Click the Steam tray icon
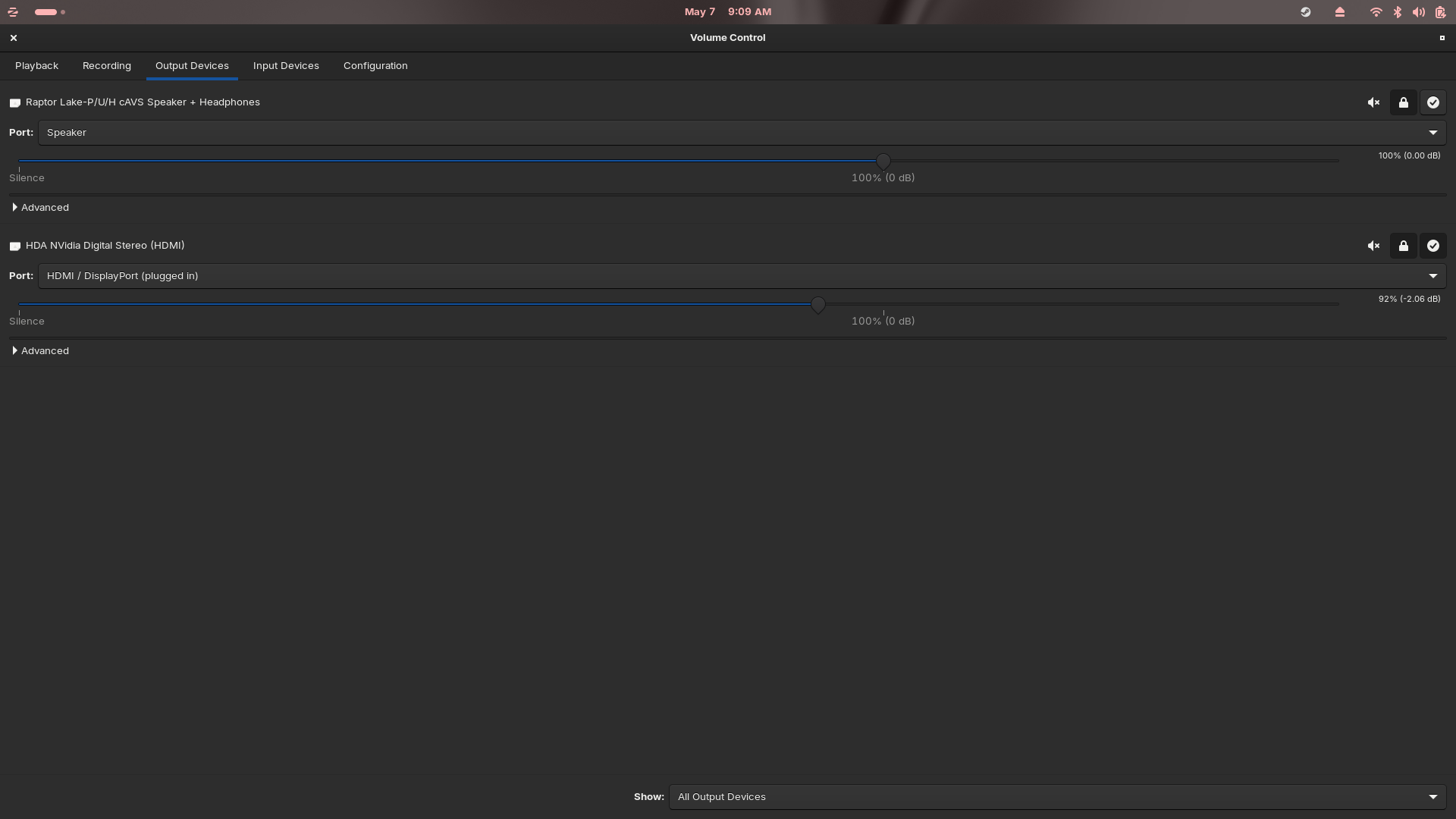 (1305, 12)
